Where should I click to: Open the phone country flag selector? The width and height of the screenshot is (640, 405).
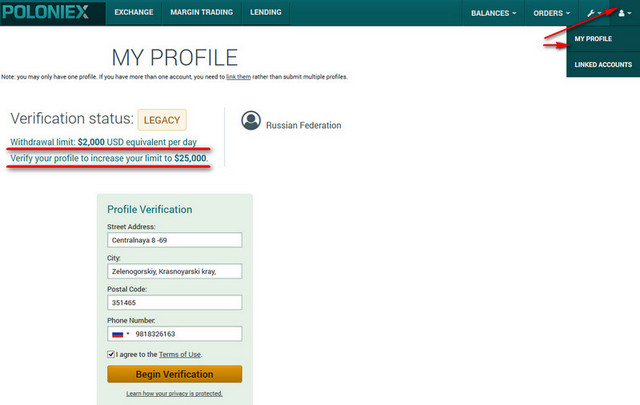coord(120,334)
